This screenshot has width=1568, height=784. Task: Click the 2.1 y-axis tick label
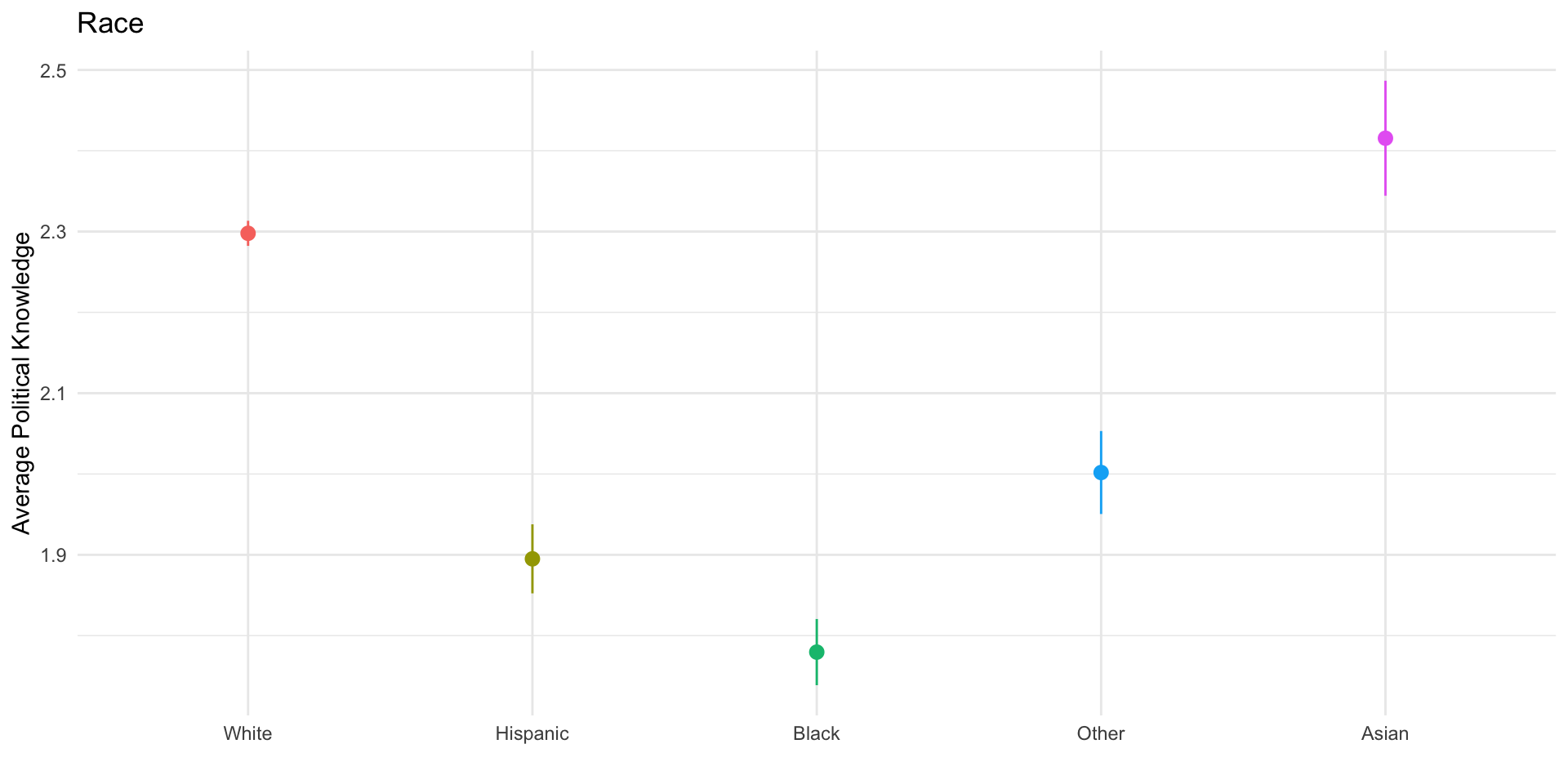(x=53, y=394)
